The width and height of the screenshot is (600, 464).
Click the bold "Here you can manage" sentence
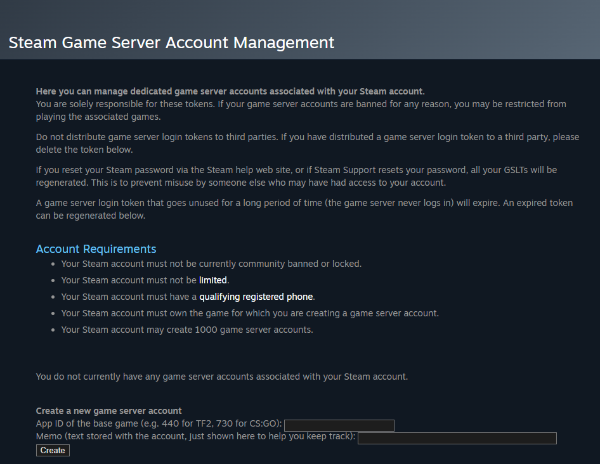click(x=229, y=91)
